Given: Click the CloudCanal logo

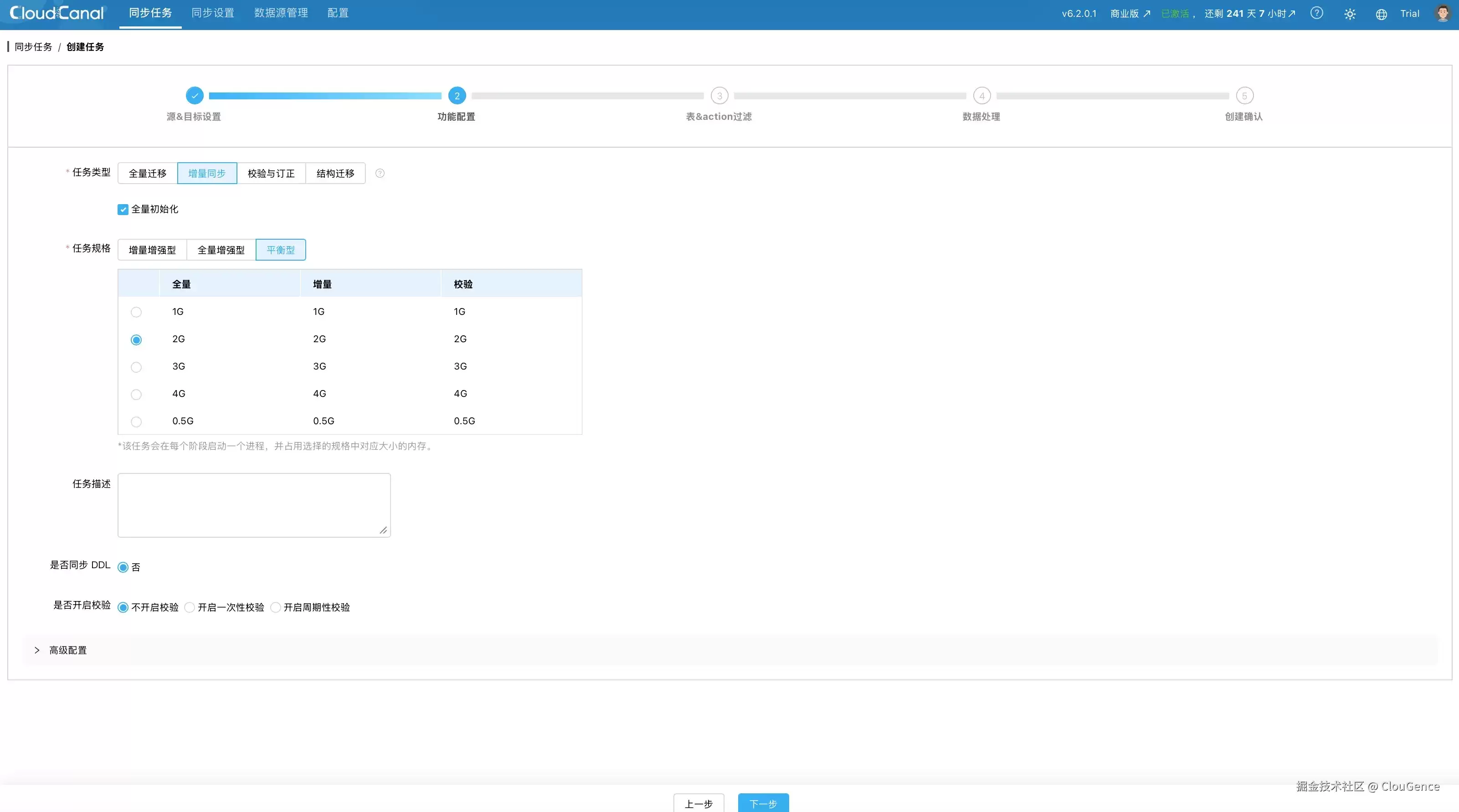Looking at the screenshot, I should pyautogui.click(x=57, y=13).
